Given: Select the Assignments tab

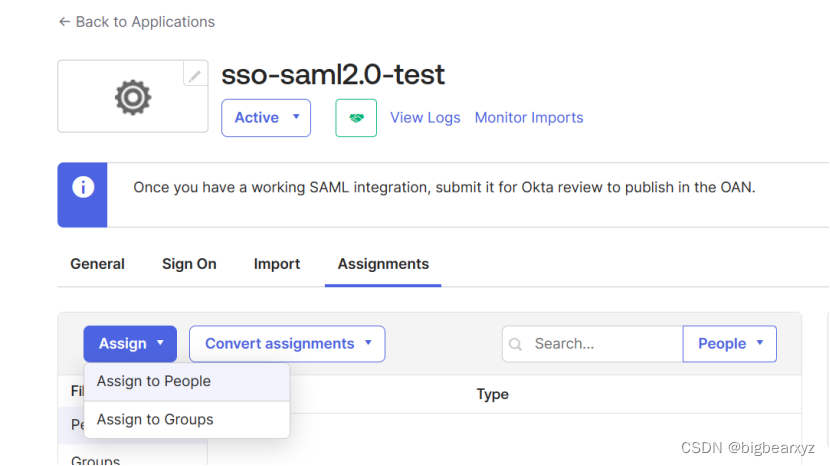Looking at the screenshot, I should coord(383,264).
